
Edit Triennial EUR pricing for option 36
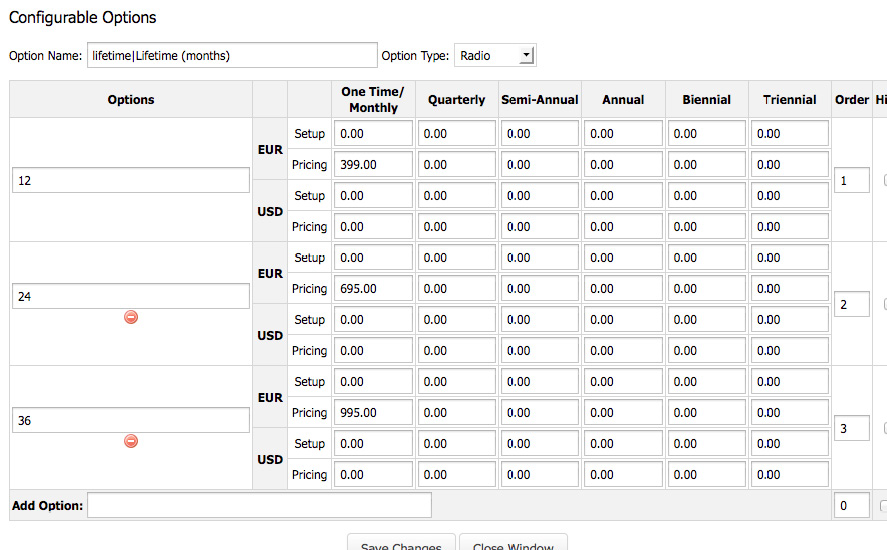click(x=790, y=412)
